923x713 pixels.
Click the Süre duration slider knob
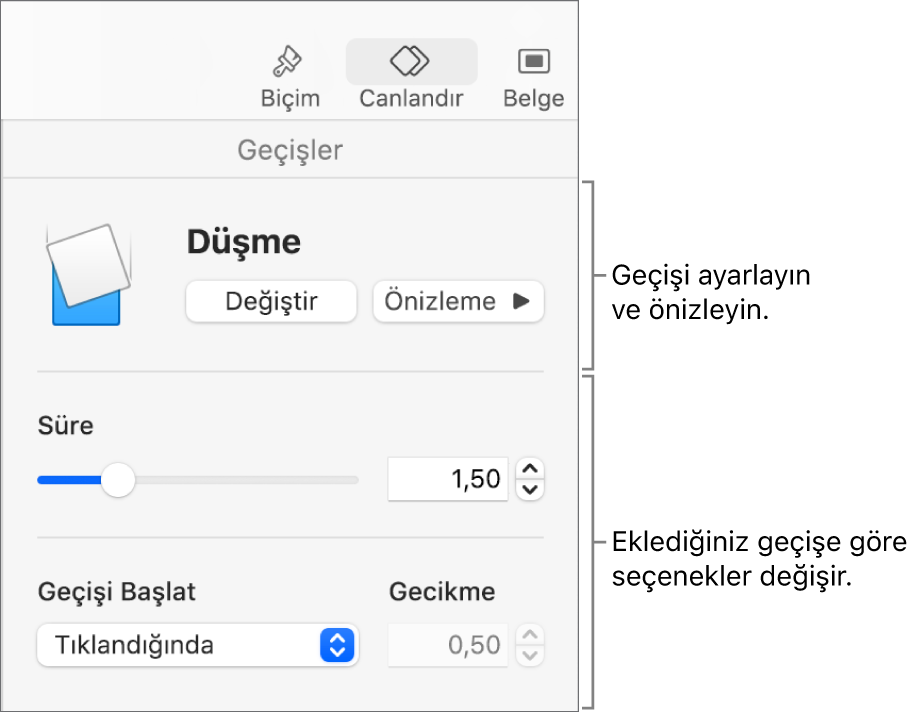click(x=118, y=480)
